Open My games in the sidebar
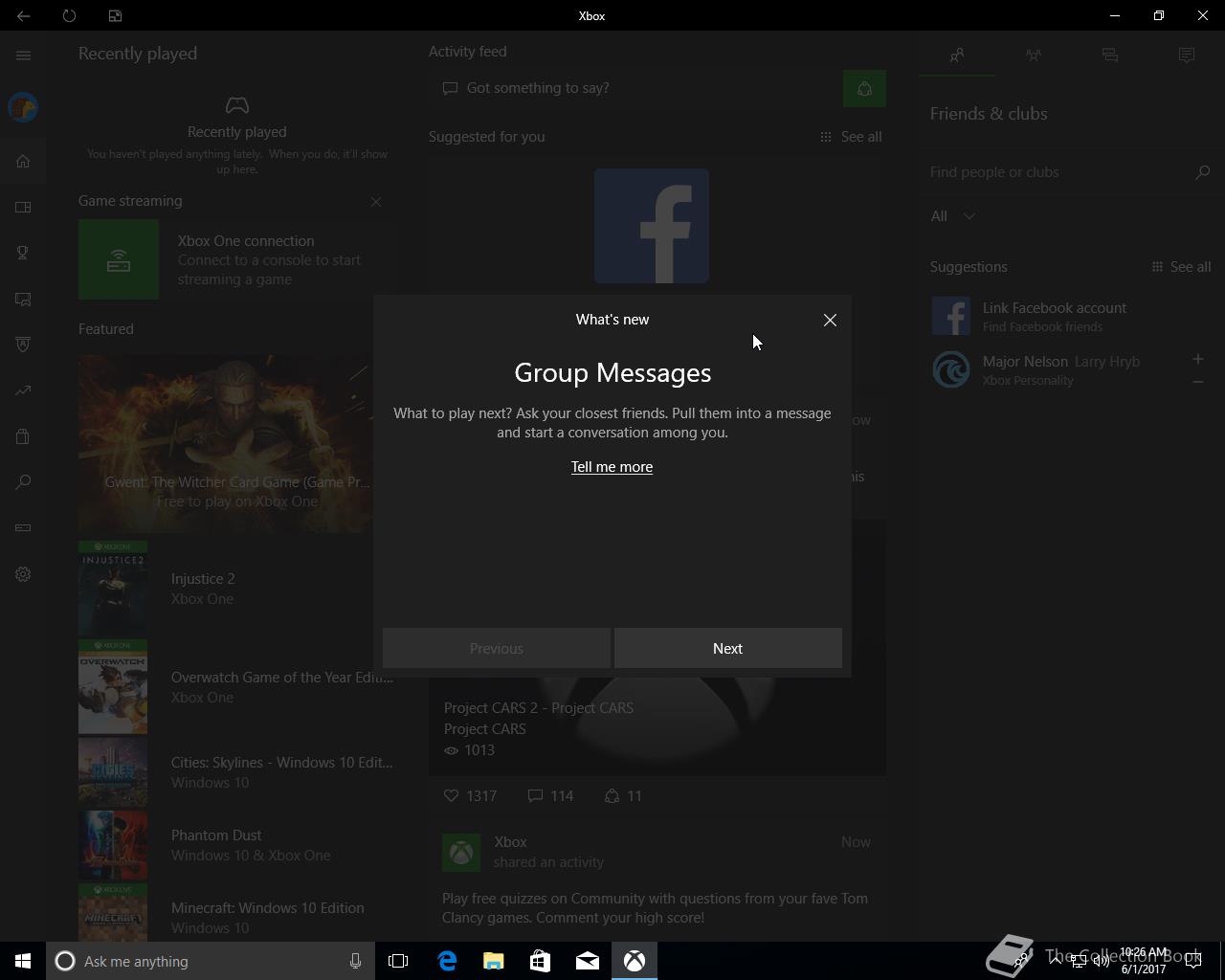This screenshot has width=1225, height=980. [x=23, y=207]
